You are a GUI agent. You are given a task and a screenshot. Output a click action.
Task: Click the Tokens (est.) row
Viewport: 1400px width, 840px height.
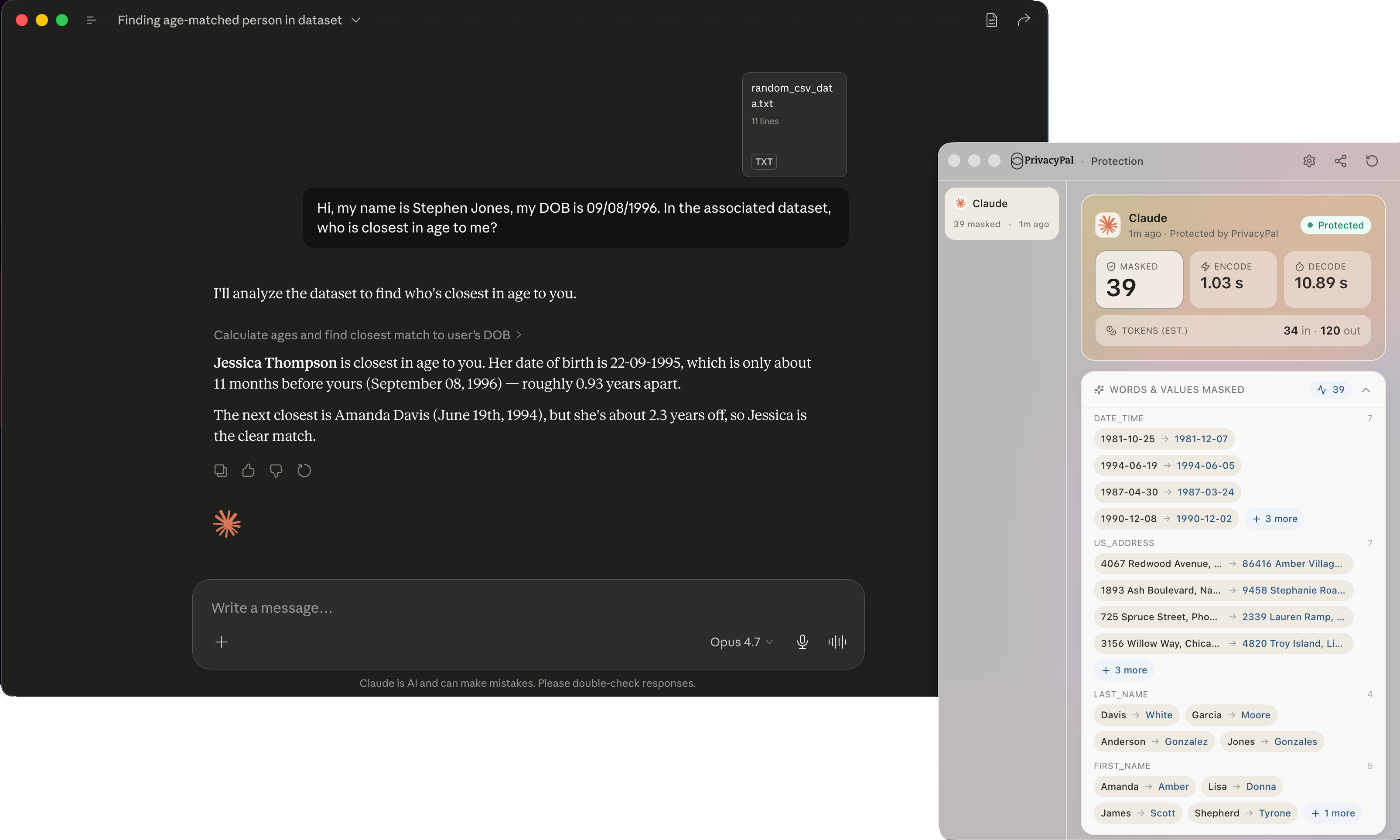pos(1233,331)
